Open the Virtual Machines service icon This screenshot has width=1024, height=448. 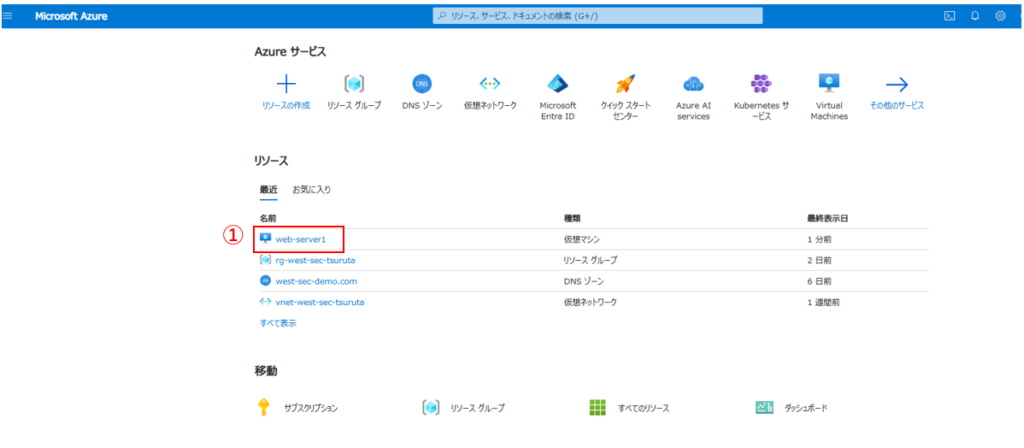click(829, 83)
